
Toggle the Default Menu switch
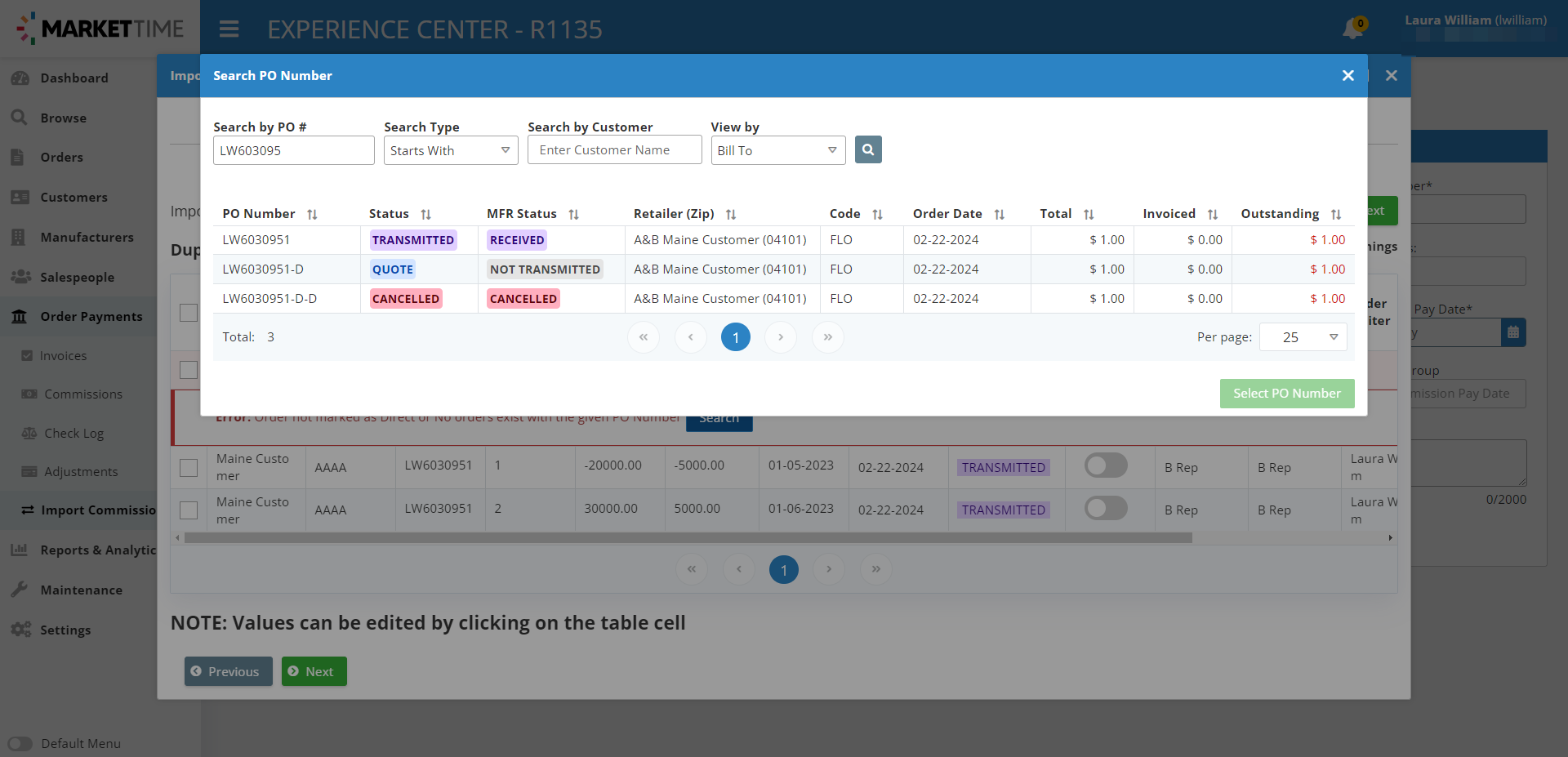click(x=20, y=743)
